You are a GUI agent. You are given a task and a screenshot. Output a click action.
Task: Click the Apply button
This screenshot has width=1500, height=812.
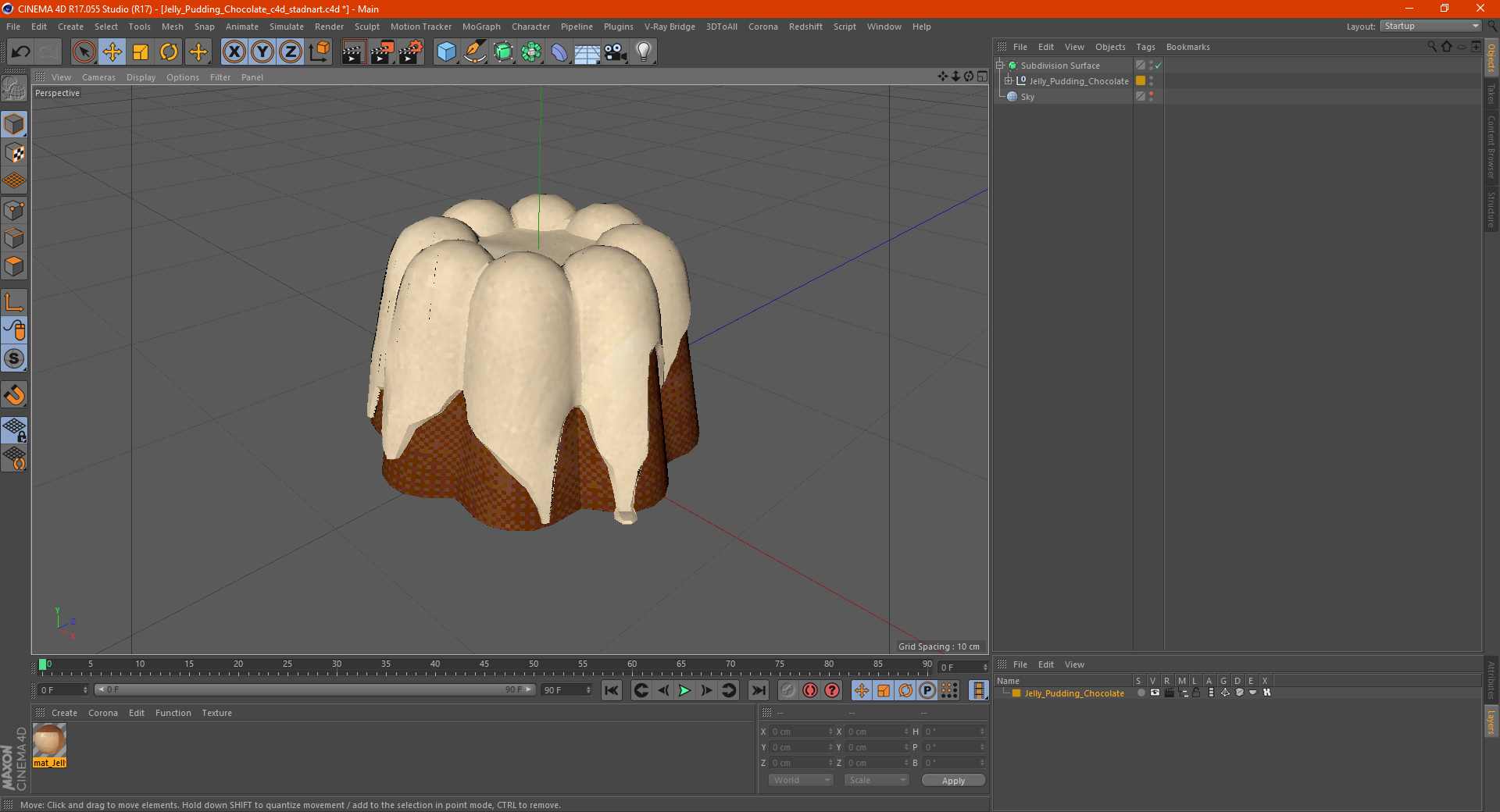coord(953,781)
